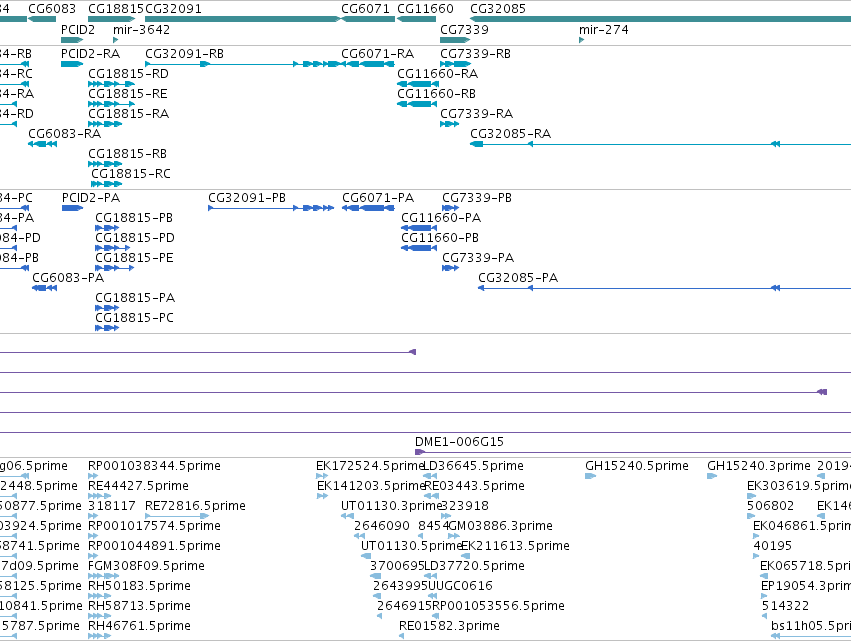The image size is (851, 641).
Task: Select the CG7339 gene label in the top track
Action: click(x=464, y=29)
